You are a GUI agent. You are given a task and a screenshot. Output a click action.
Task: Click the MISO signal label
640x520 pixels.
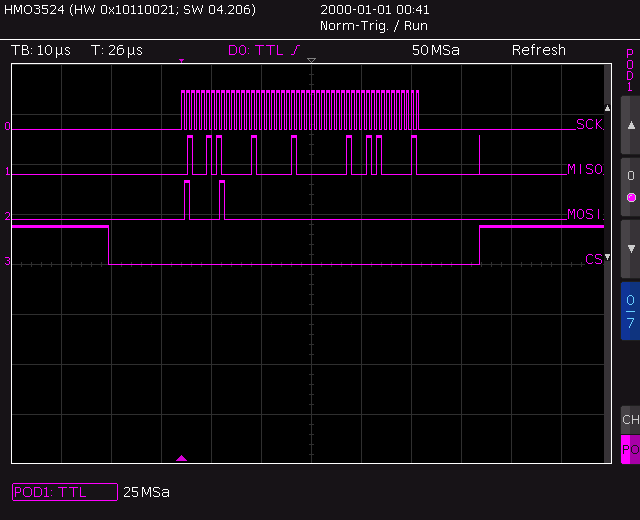[585, 169]
